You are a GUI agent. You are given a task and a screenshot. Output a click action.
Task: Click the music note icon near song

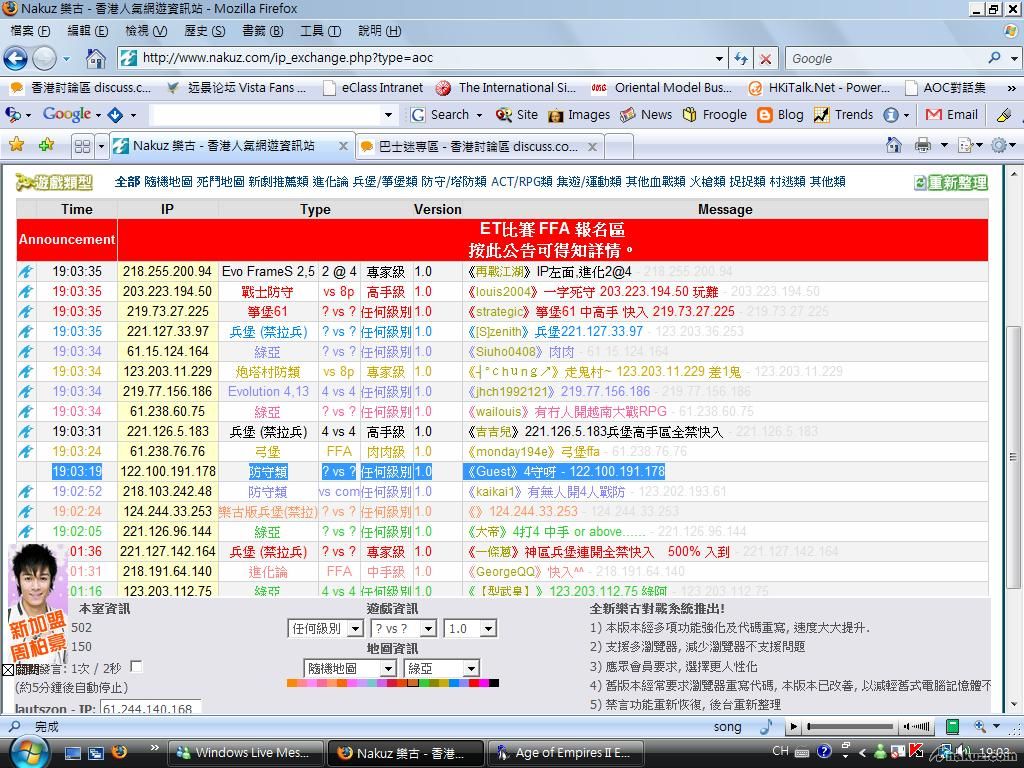click(x=765, y=727)
